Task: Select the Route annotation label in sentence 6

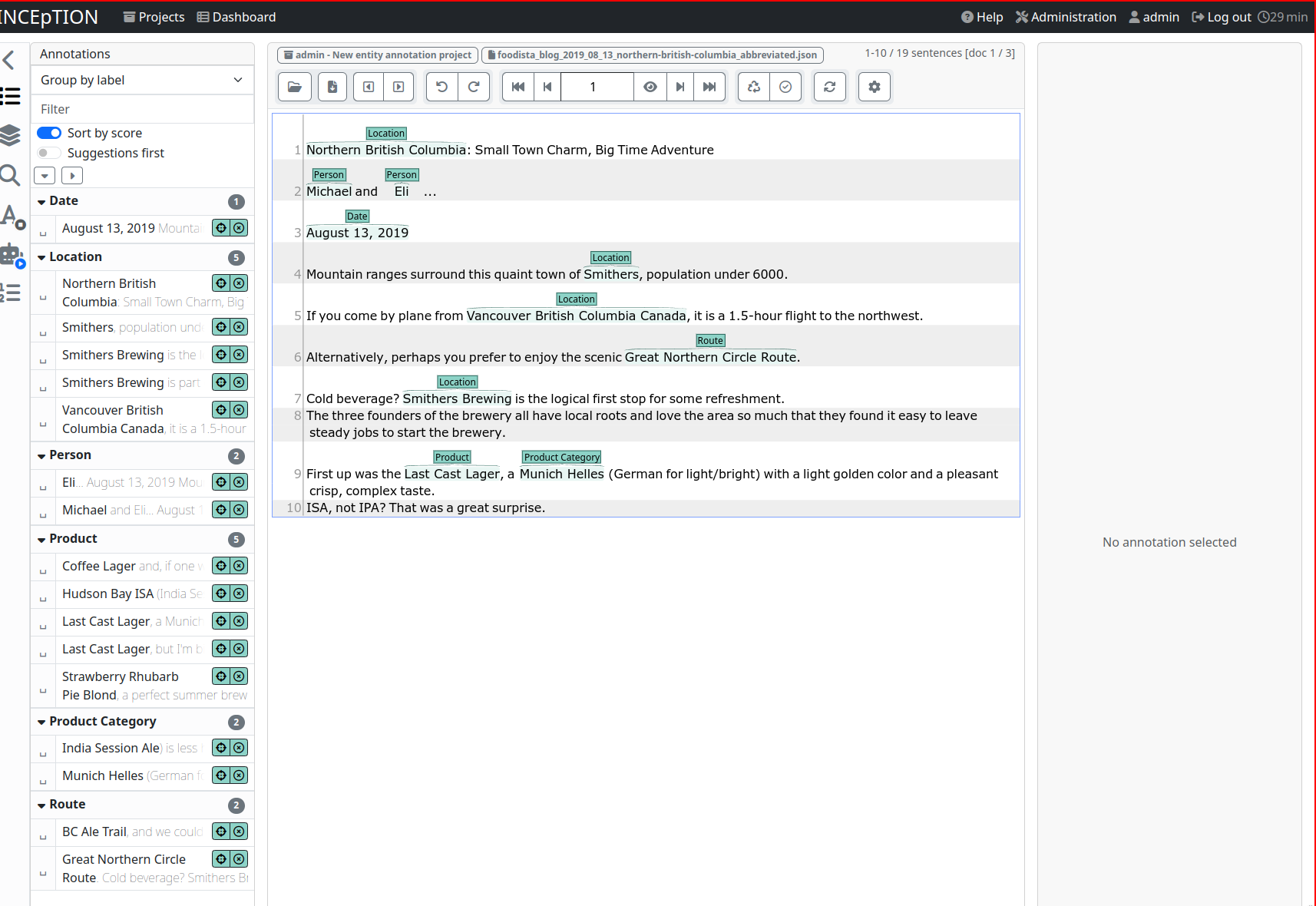Action: click(x=709, y=341)
